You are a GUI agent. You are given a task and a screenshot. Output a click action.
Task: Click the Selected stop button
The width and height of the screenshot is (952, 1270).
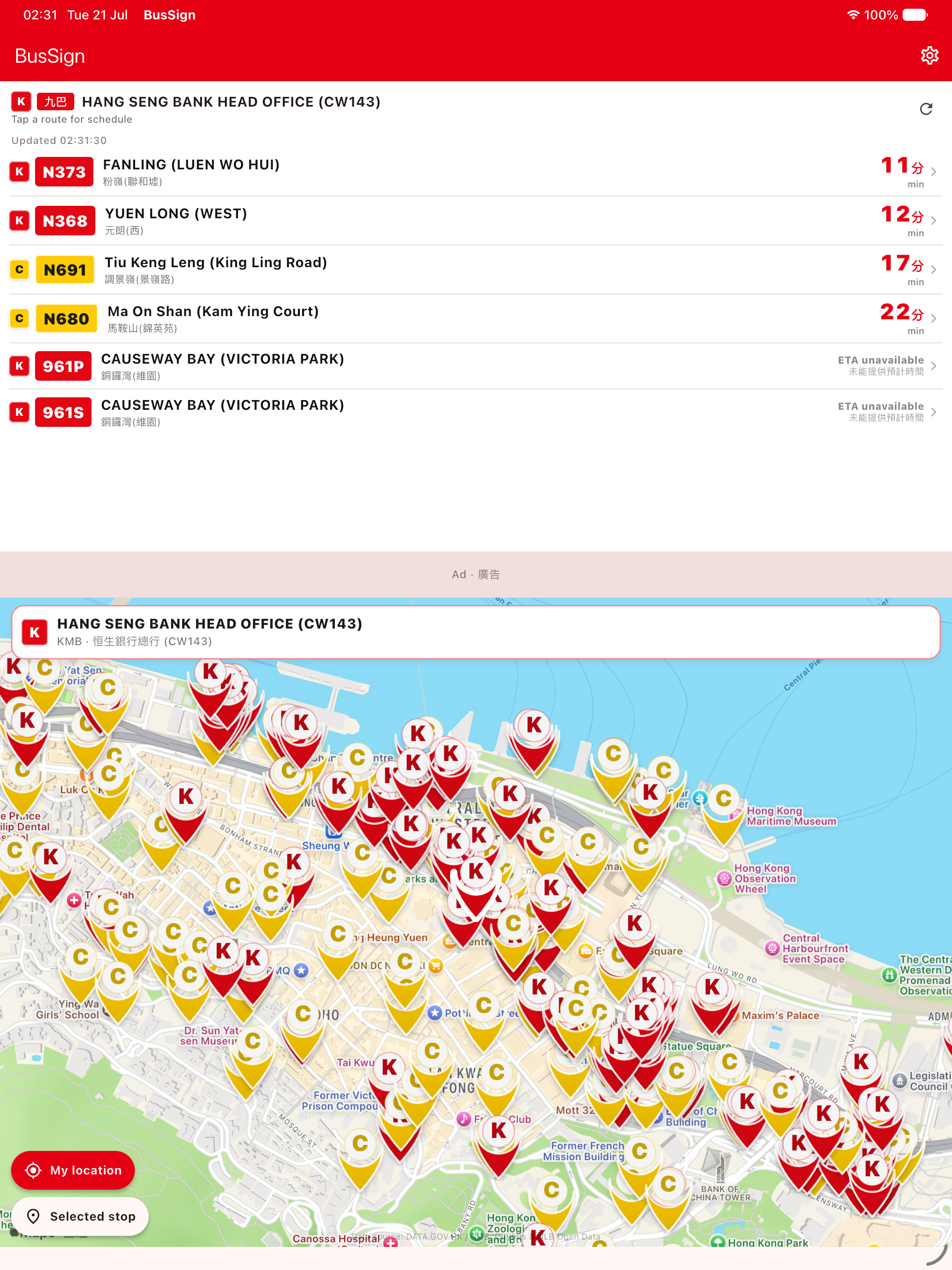[80, 1216]
